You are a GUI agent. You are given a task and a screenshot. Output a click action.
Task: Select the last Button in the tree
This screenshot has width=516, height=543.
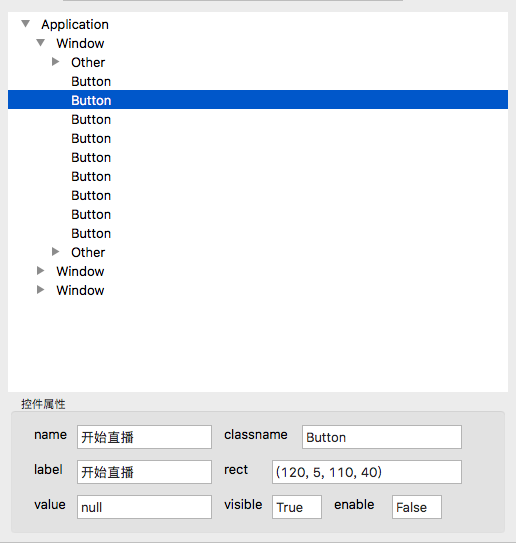(91, 233)
